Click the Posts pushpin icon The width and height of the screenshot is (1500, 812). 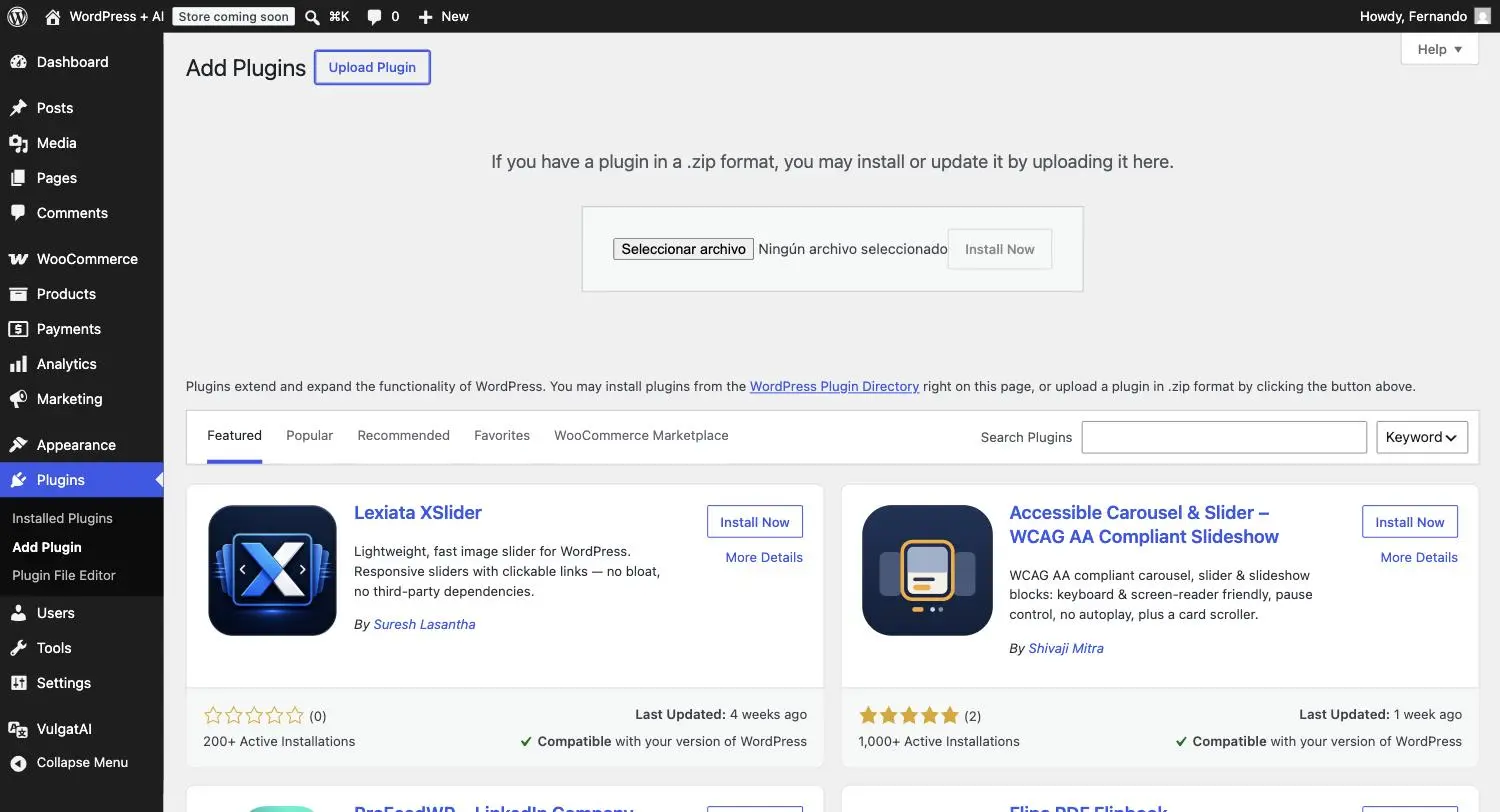(x=18, y=108)
